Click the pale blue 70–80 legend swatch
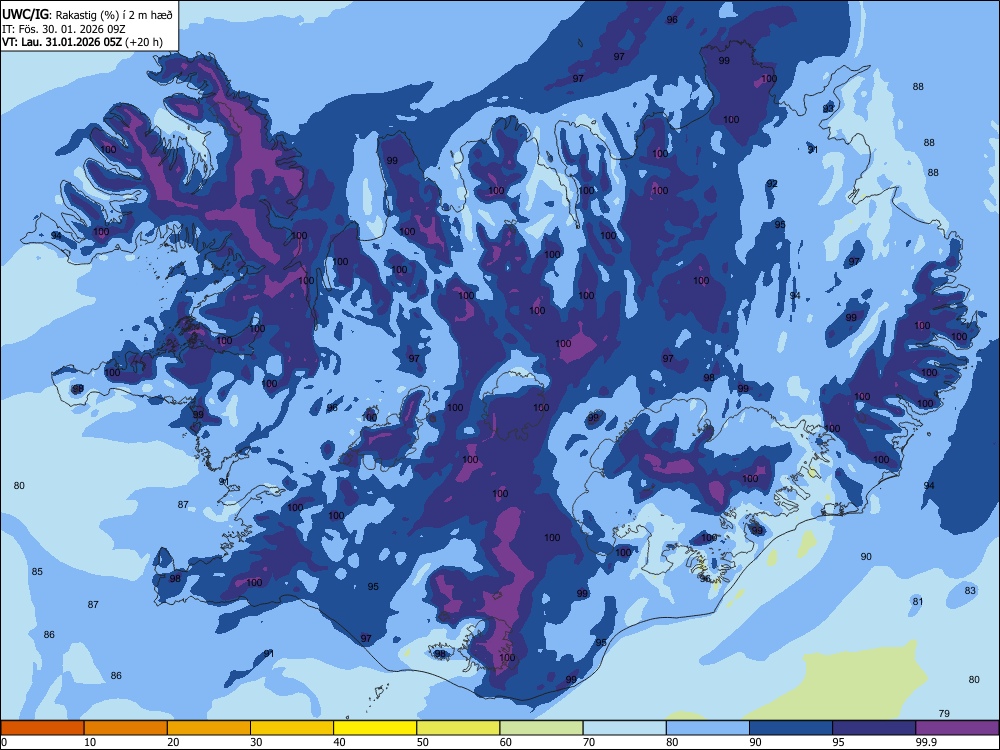The width and height of the screenshot is (1000, 750). (624, 728)
